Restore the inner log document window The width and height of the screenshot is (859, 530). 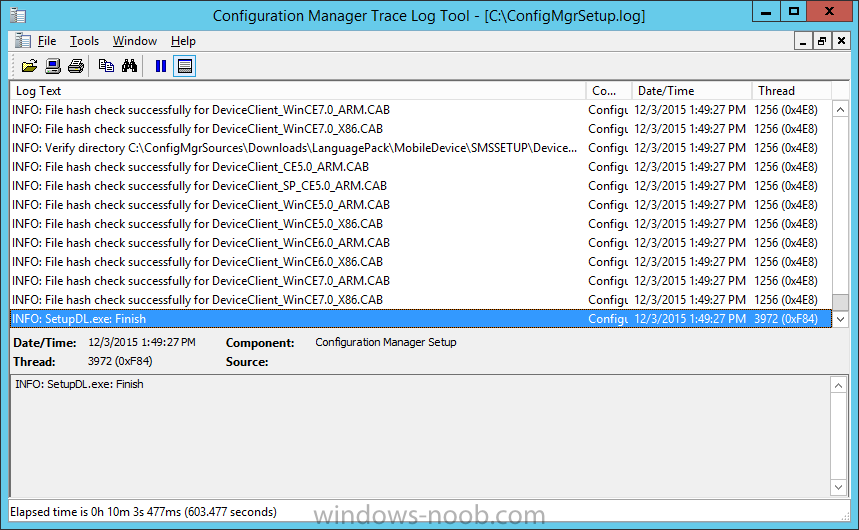pyautogui.click(x=822, y=41)
